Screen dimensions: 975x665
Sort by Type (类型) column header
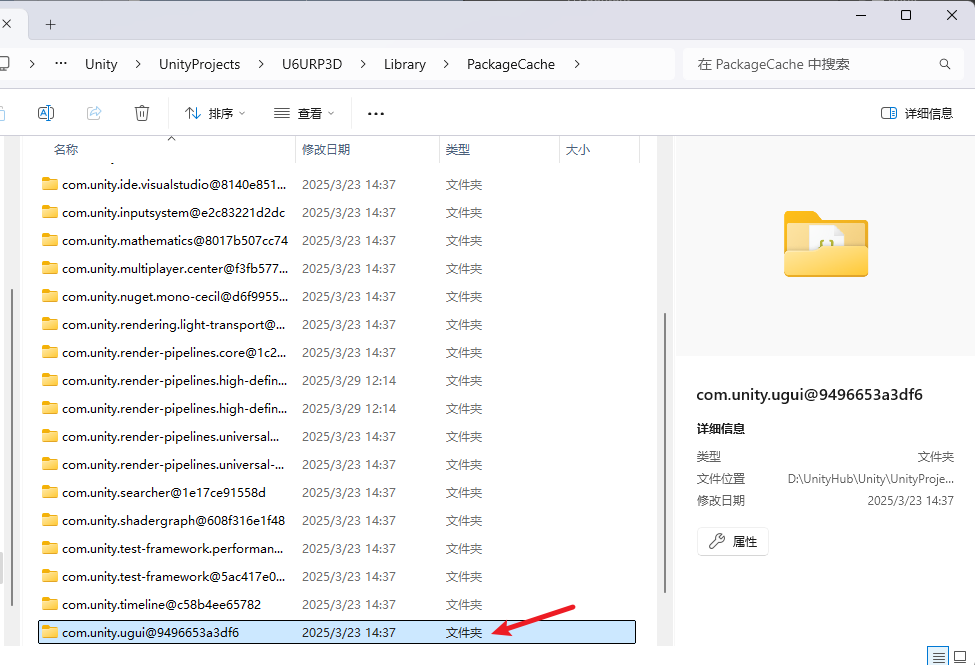(x=458, y=149)
